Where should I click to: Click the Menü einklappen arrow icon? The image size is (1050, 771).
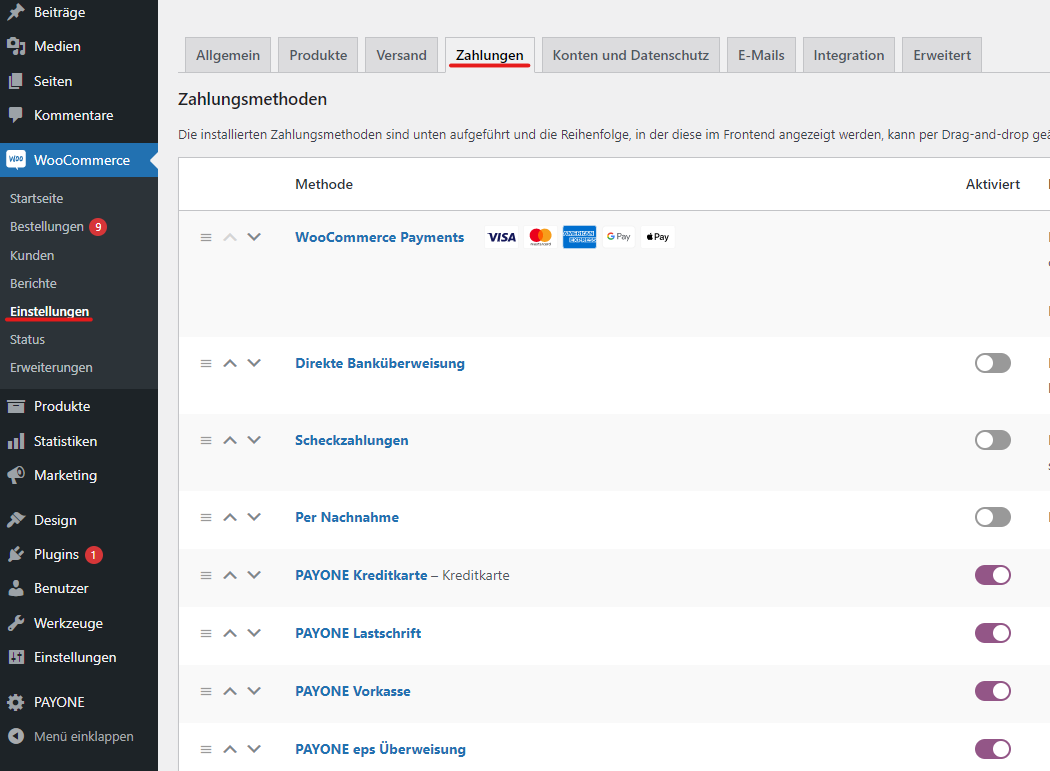(x=16, y=736)
